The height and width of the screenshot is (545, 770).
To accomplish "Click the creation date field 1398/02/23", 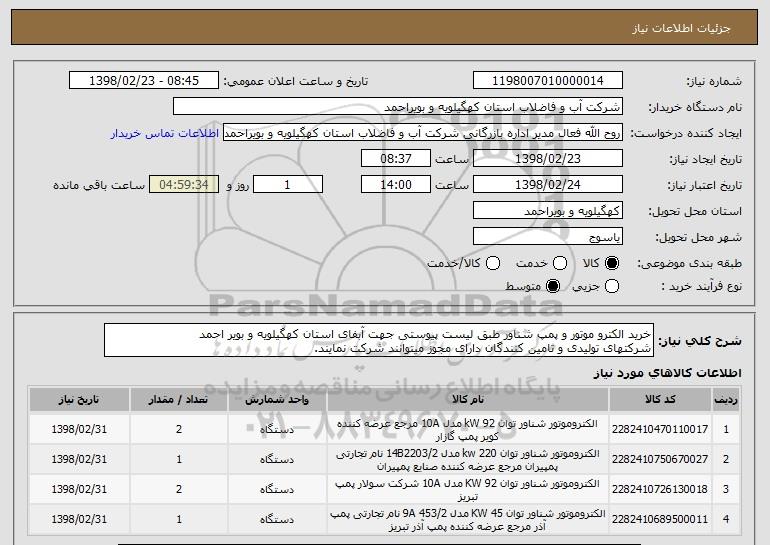I will coord(548,159).
